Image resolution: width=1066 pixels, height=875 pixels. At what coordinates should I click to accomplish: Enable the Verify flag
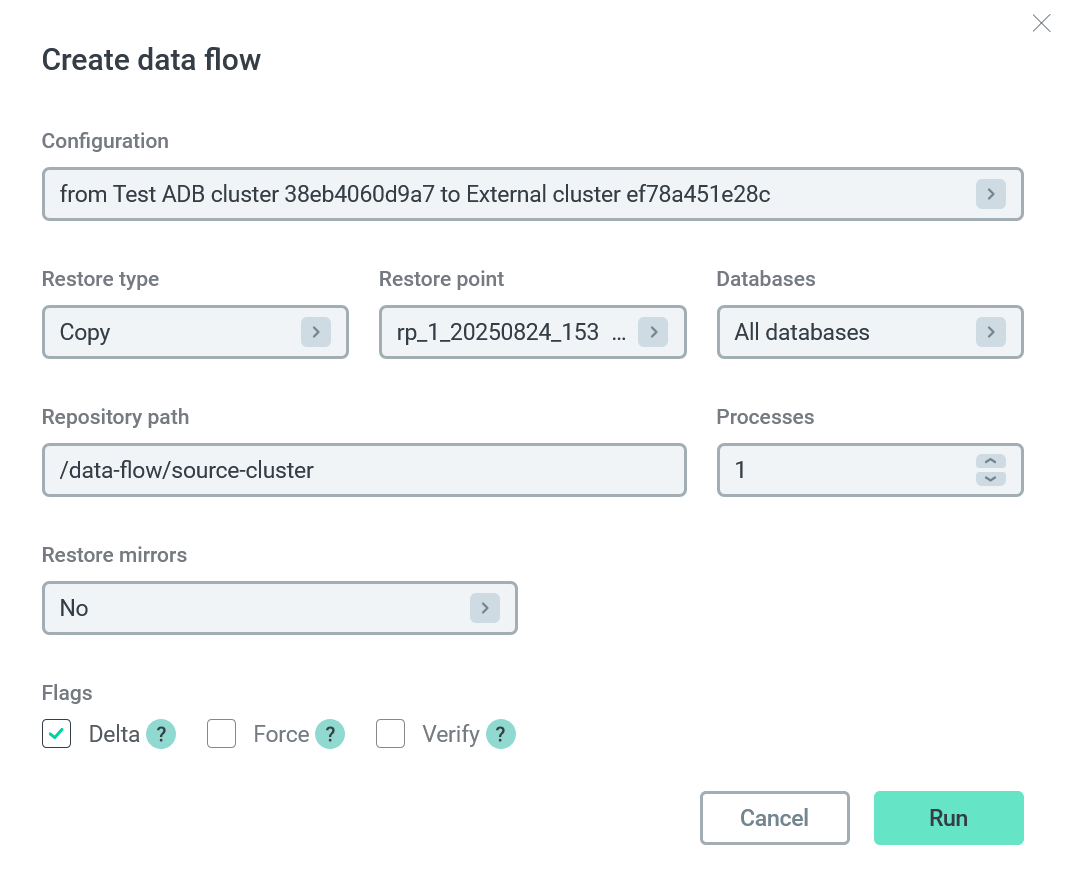(x=390, y=734)
